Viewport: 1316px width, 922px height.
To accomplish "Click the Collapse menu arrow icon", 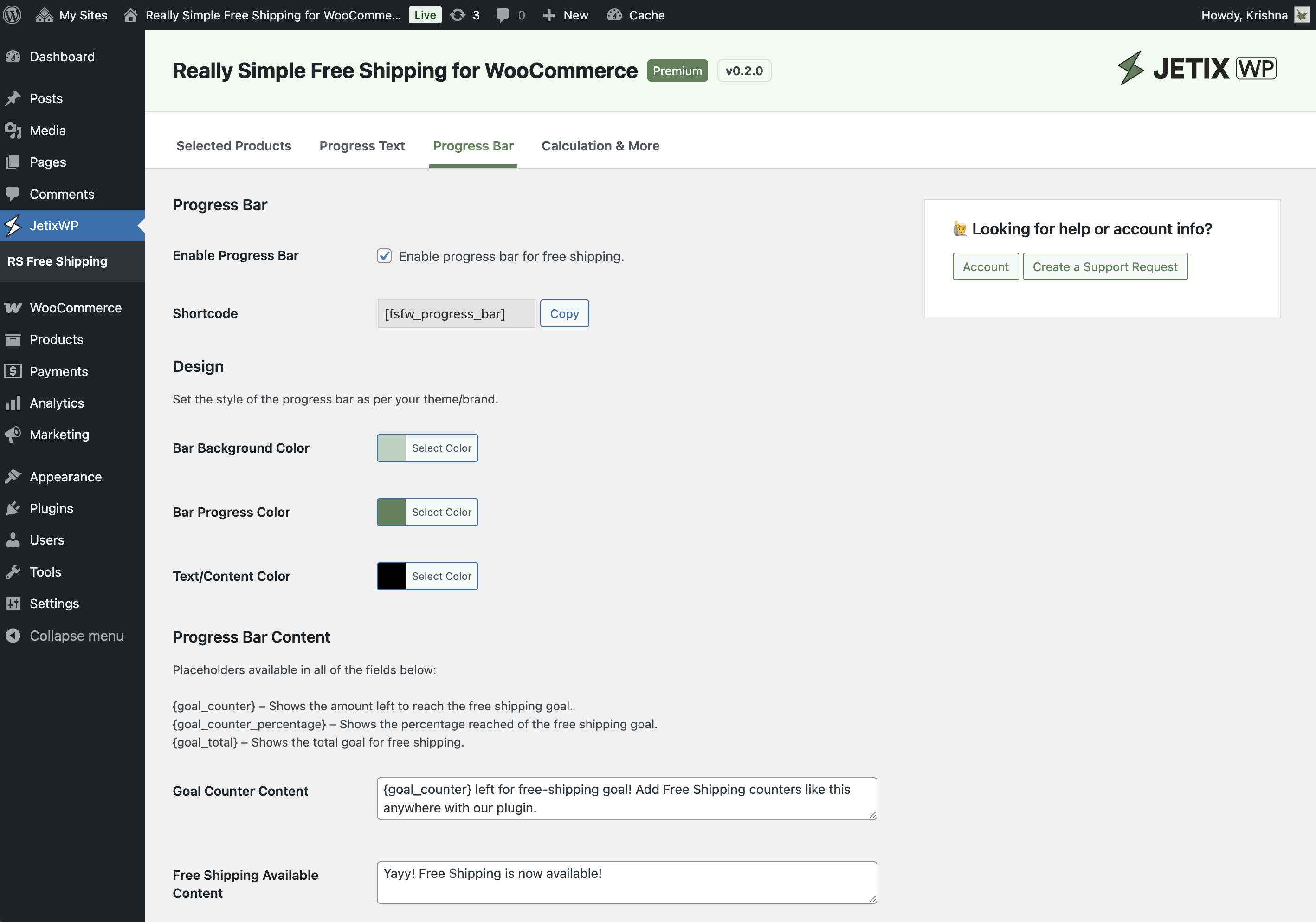I will point(13,635).
